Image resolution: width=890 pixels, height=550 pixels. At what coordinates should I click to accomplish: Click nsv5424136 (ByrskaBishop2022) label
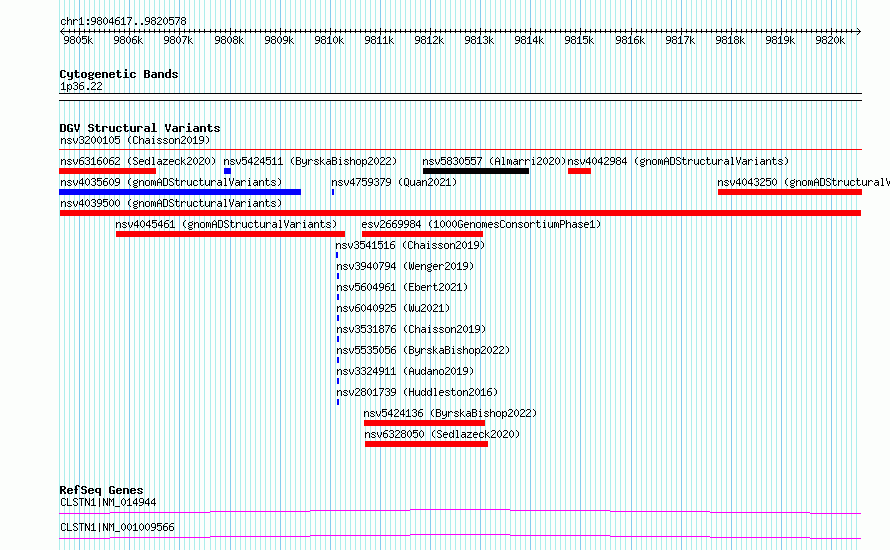pos(451,413)
